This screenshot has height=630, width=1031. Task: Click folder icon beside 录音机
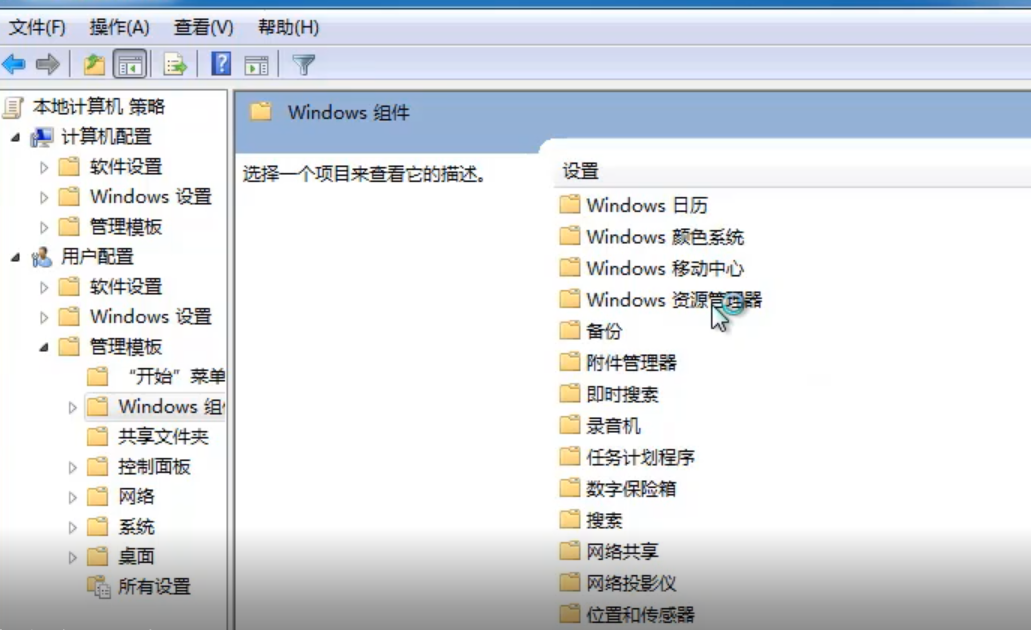pyautogui.click(x=569, y=425)
